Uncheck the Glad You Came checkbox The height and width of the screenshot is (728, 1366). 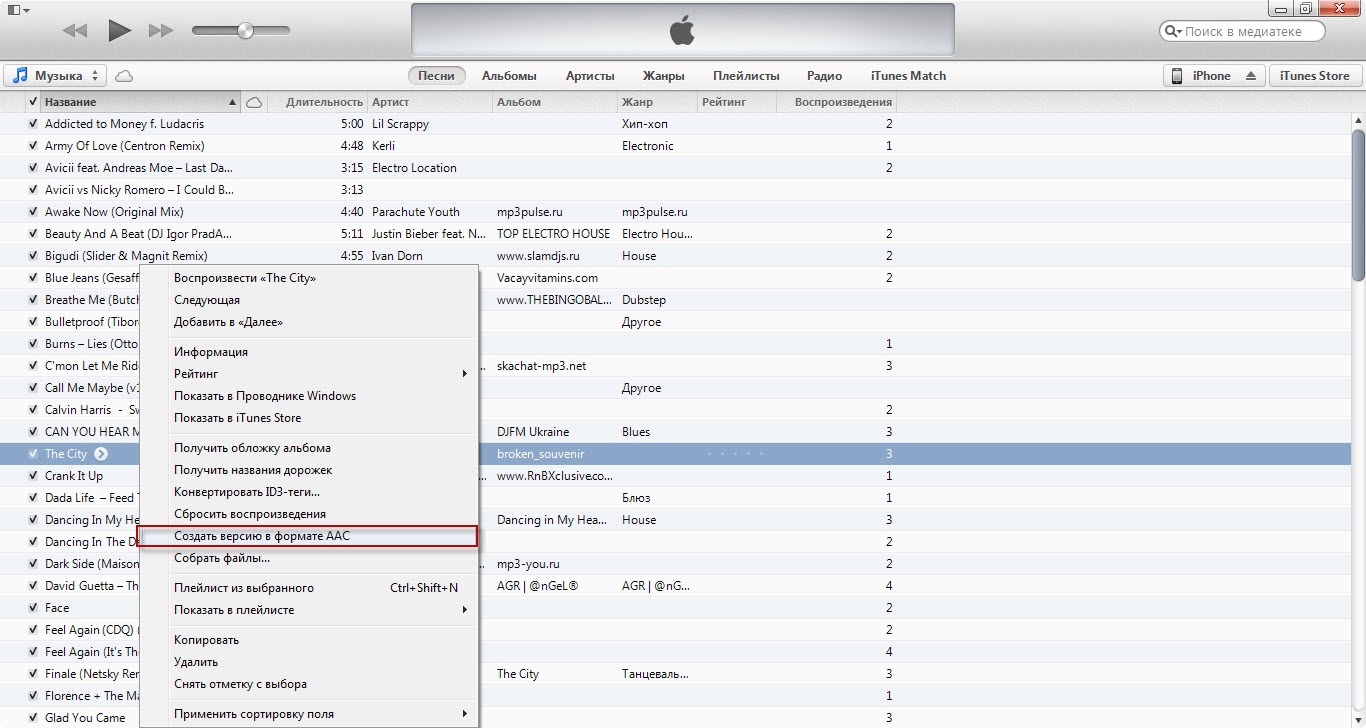pos(33,718)
